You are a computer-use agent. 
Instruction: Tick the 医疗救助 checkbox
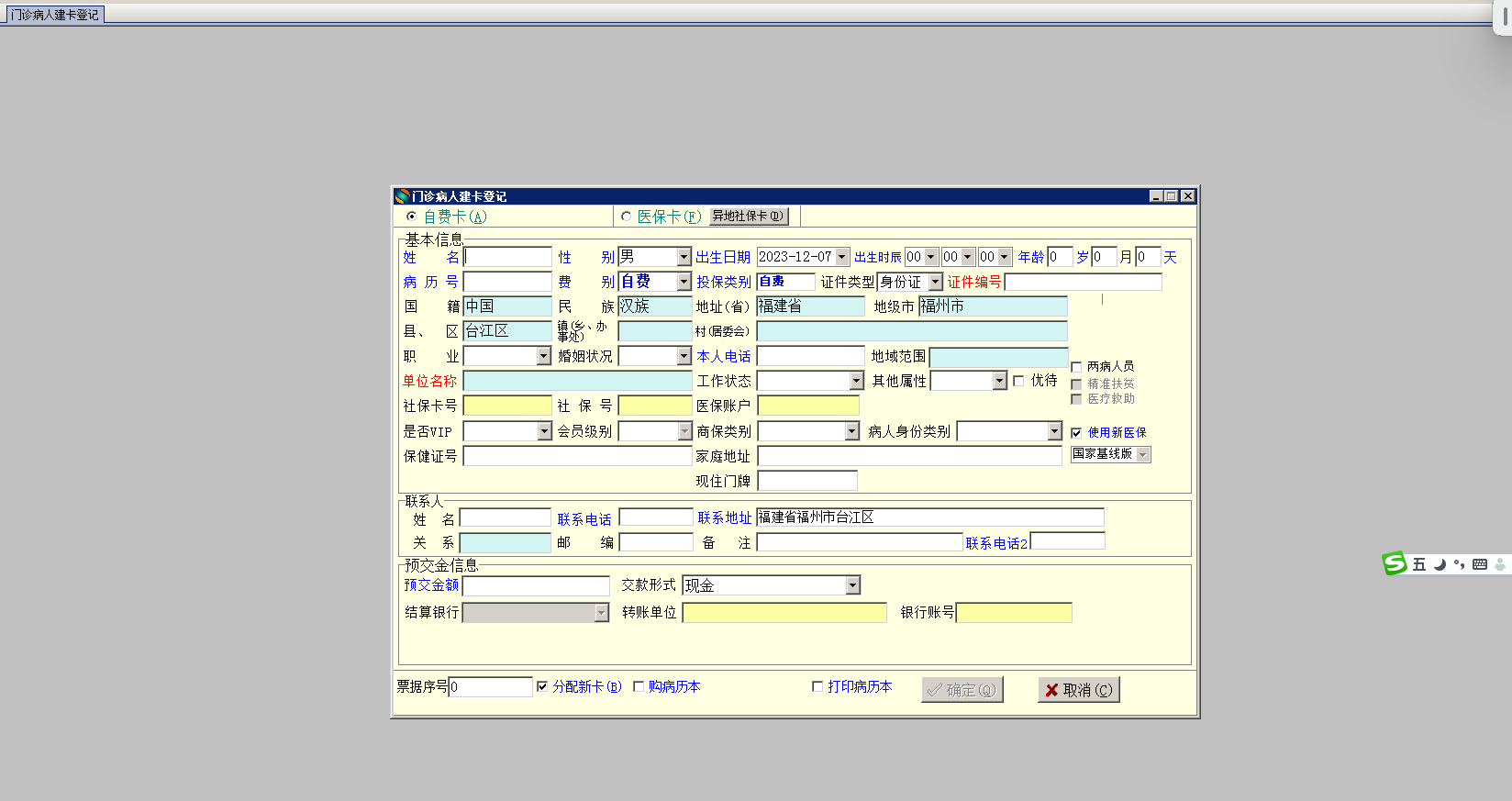click(x=1077, y=399)
